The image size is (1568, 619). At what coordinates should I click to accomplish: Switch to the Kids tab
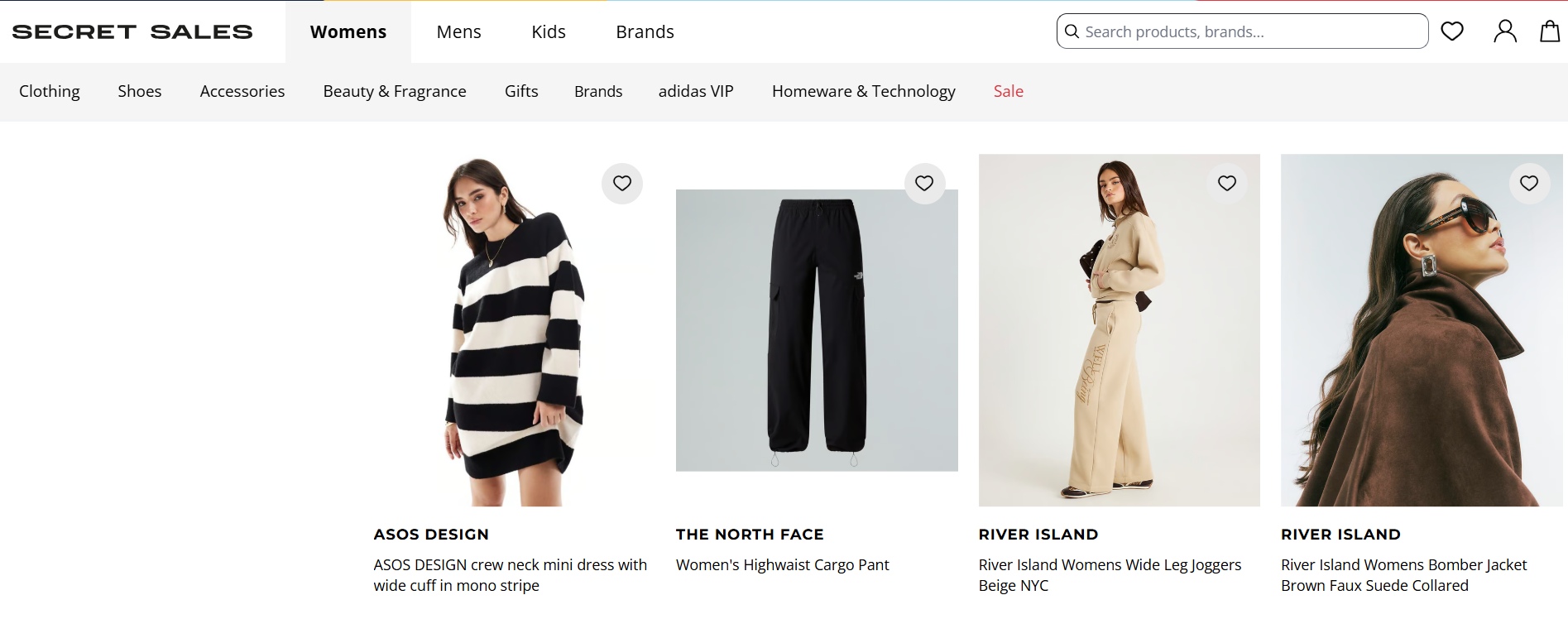pyautogui.click(x=548, y=31)
